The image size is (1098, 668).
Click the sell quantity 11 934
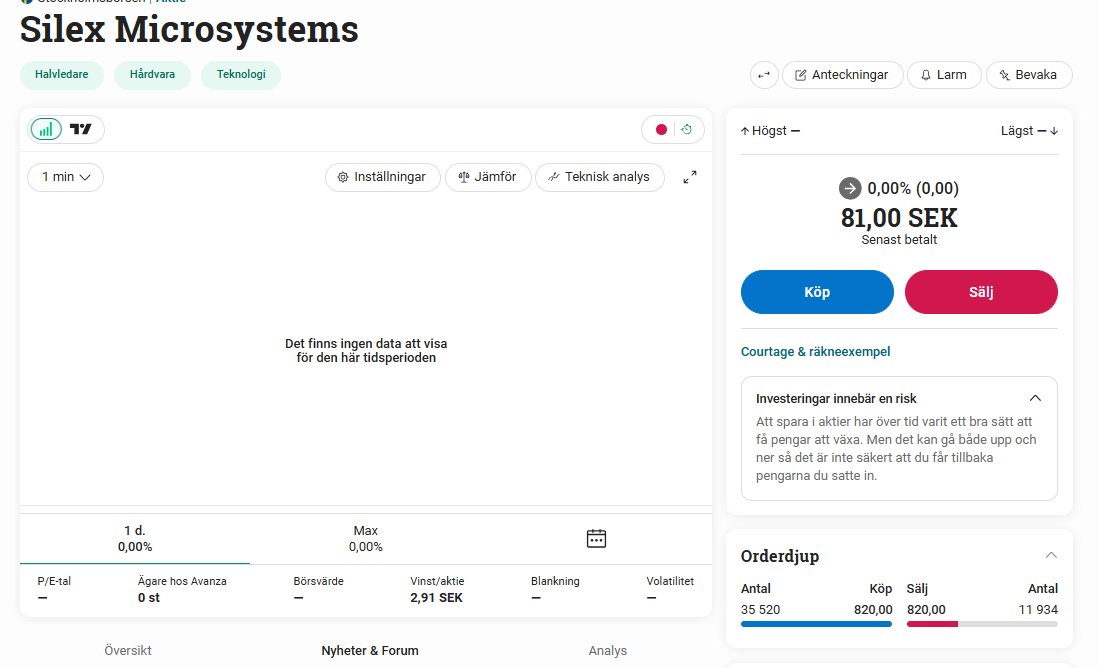click(x=1038, y=609)
